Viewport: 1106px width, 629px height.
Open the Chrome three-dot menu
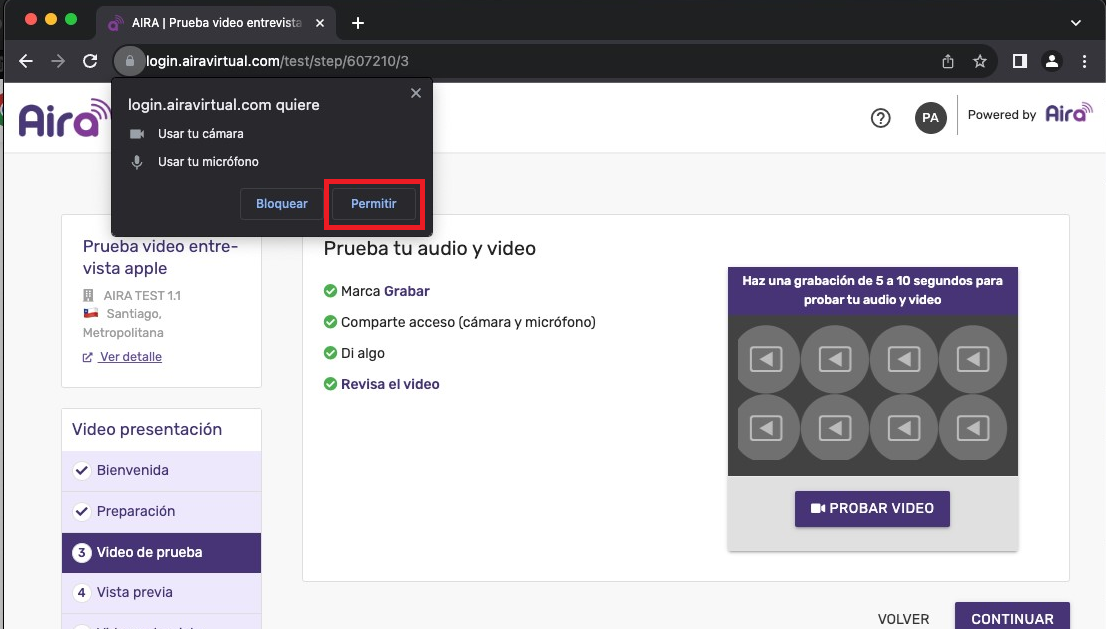point(1085,61)
